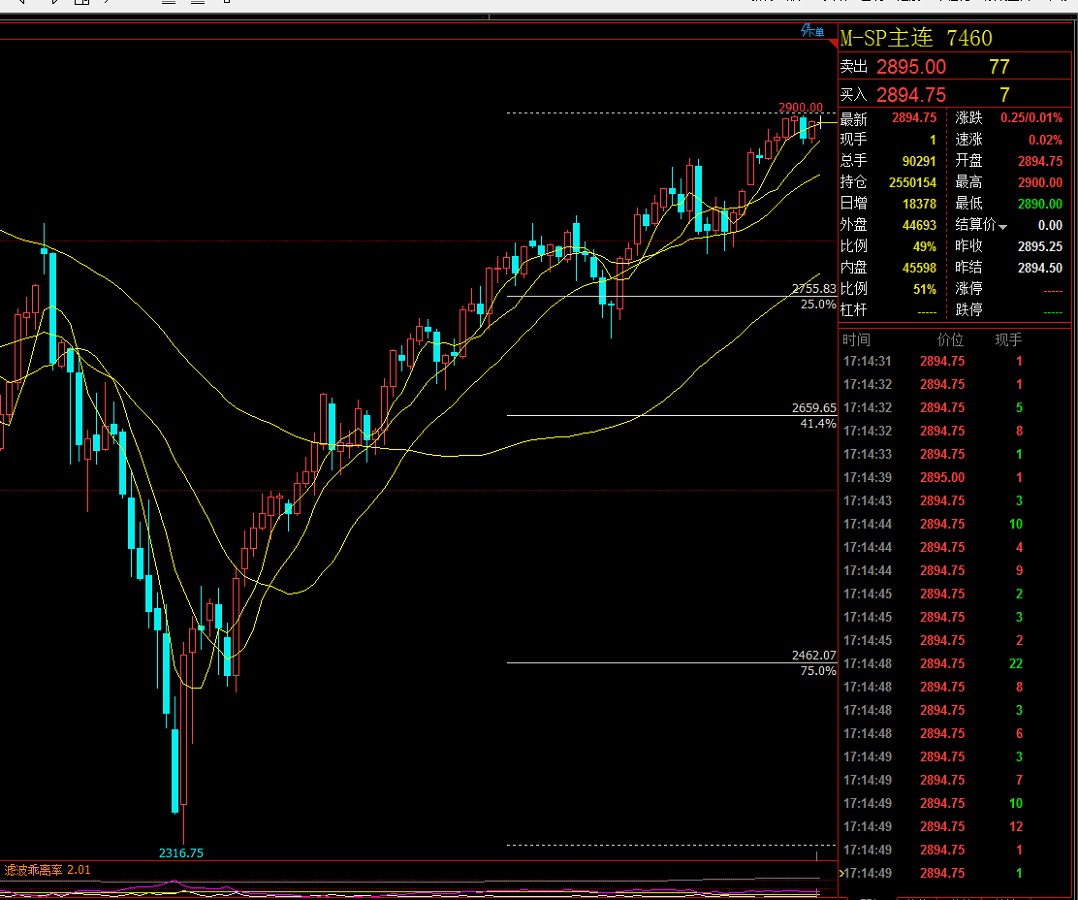This screenshot has height=900, width=1078.
Task: Click the 2900.00 high price label
Action: pos(800,107)
